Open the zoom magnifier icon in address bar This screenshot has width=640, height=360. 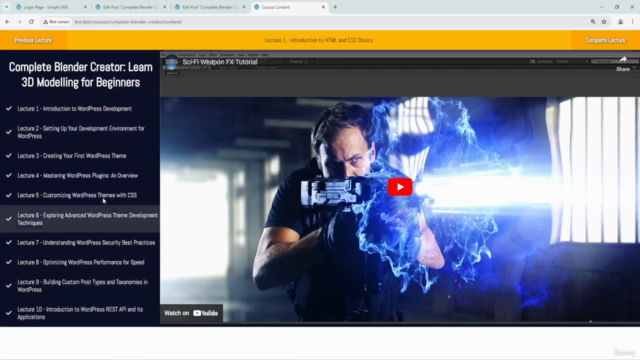[x=593, y=22]
